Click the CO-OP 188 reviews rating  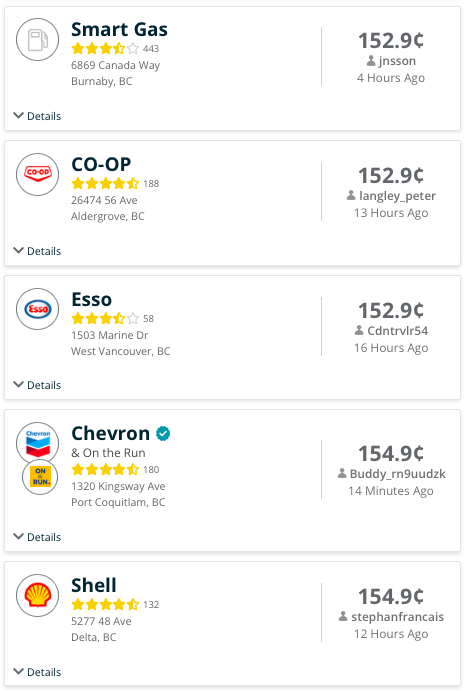click(115, 183)
